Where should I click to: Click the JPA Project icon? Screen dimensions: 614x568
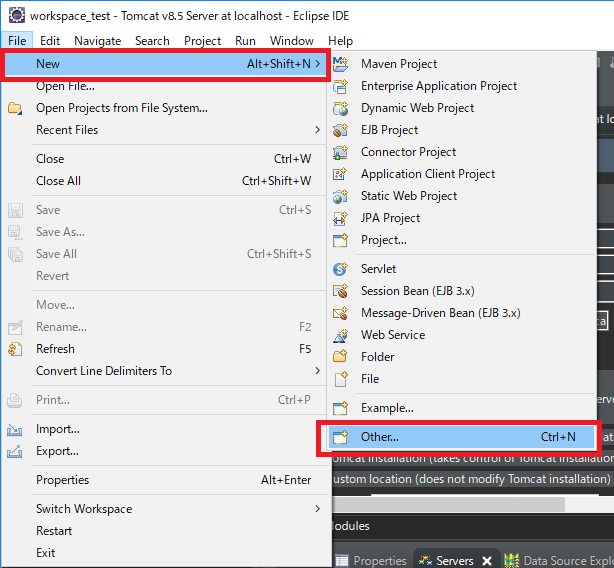[x=340, y=218]
